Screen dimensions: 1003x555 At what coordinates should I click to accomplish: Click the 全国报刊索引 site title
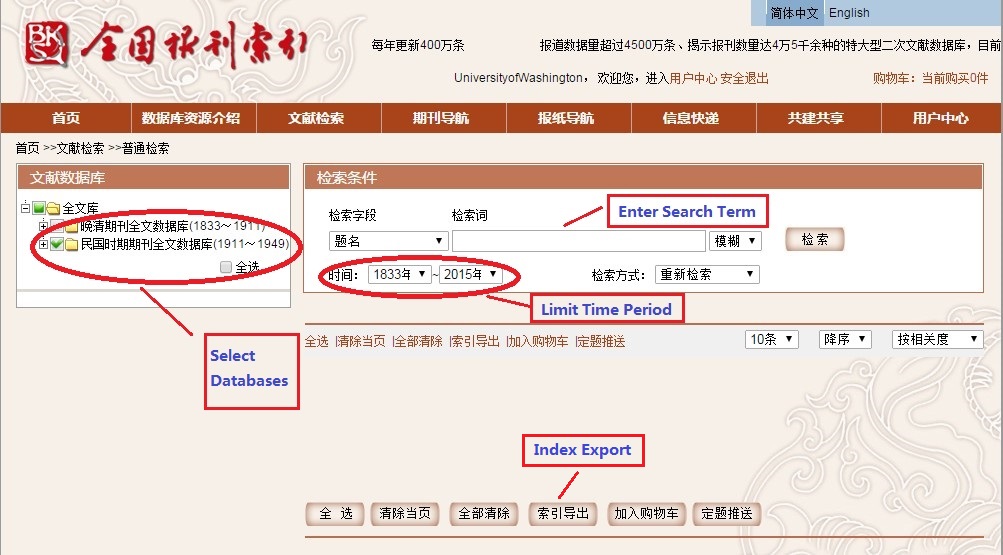[x=194, y=45]
